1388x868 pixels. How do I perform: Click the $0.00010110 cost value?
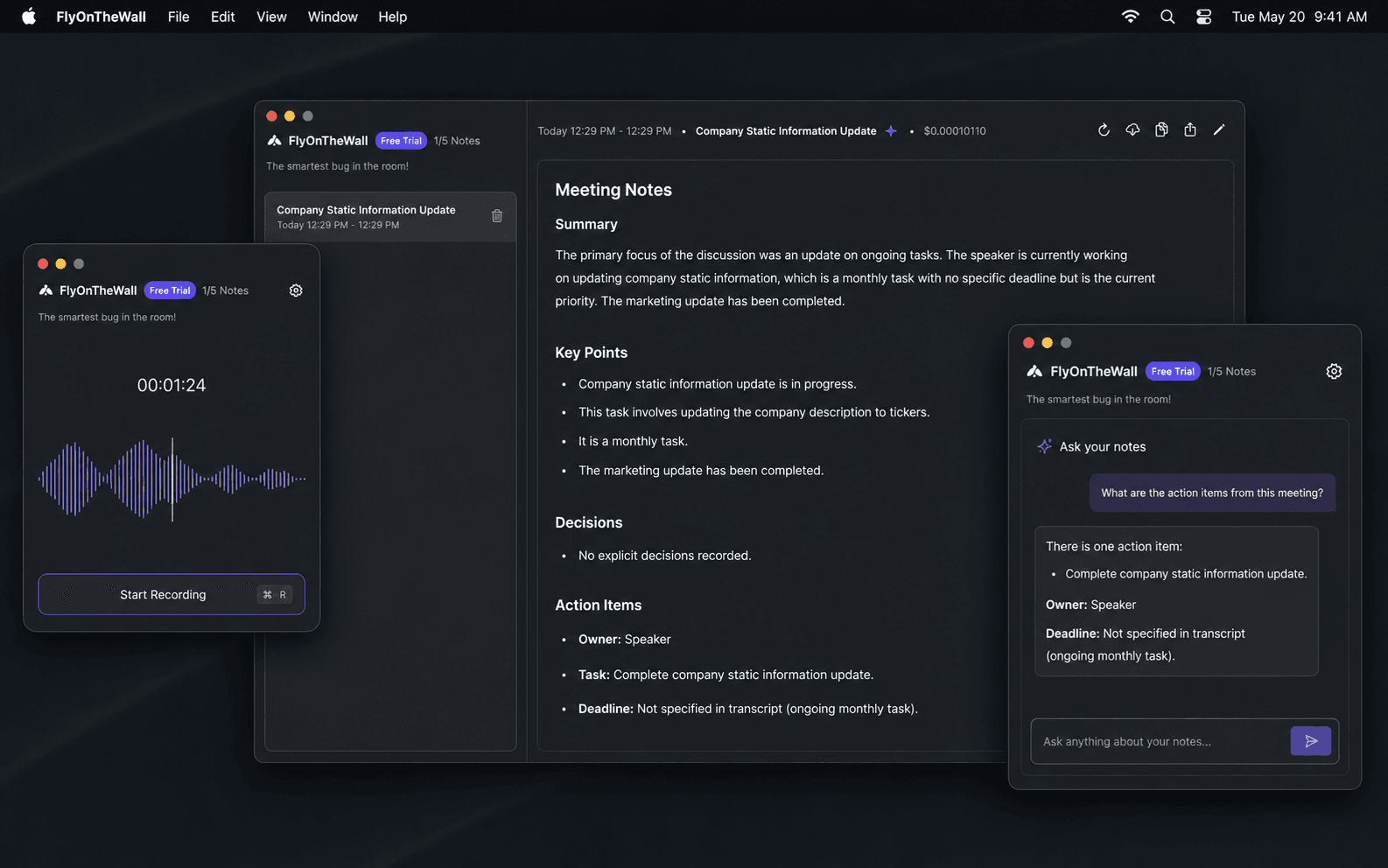pyautogui.click(x=955, y=131)
